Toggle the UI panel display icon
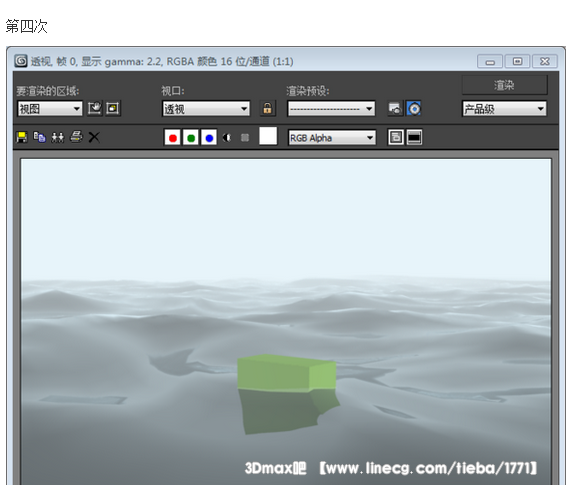Image resolution: width=566 pixels, height=485 pixels. point(414,137)
